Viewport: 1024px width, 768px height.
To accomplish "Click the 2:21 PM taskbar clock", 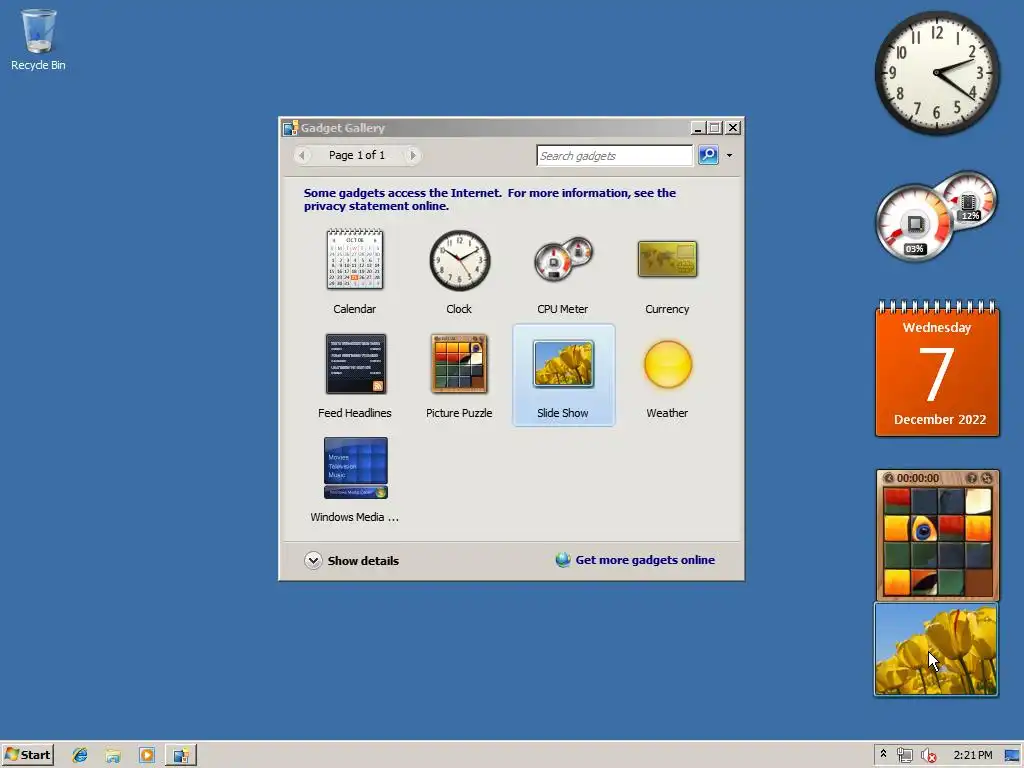I will [973, 755].
